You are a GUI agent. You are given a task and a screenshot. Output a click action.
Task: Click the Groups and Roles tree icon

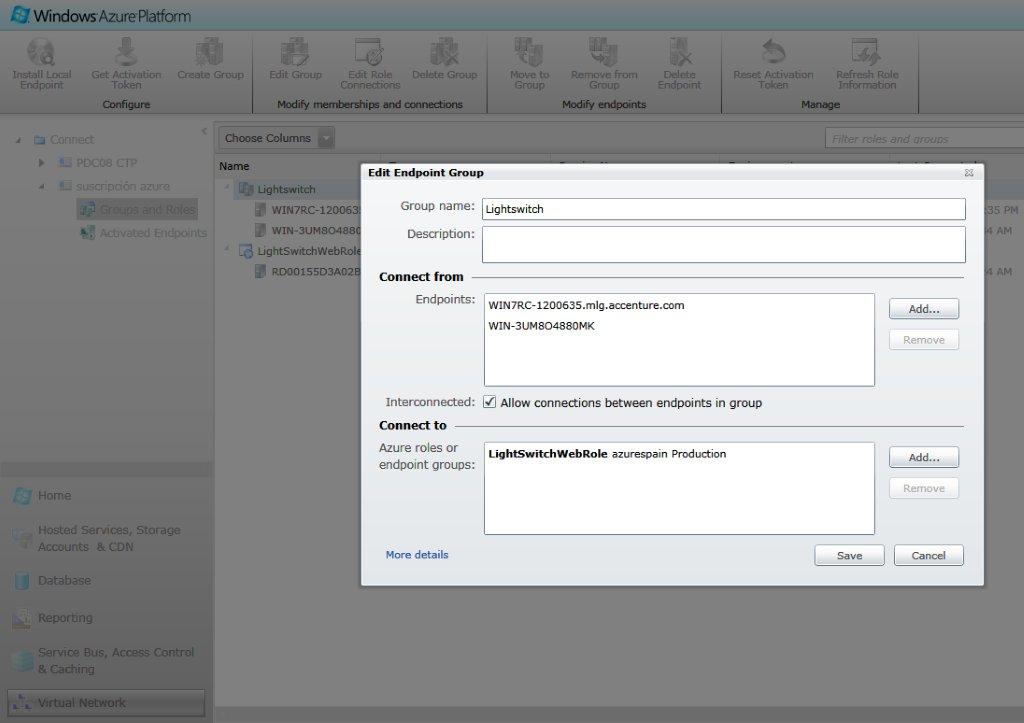click(87, 210)
